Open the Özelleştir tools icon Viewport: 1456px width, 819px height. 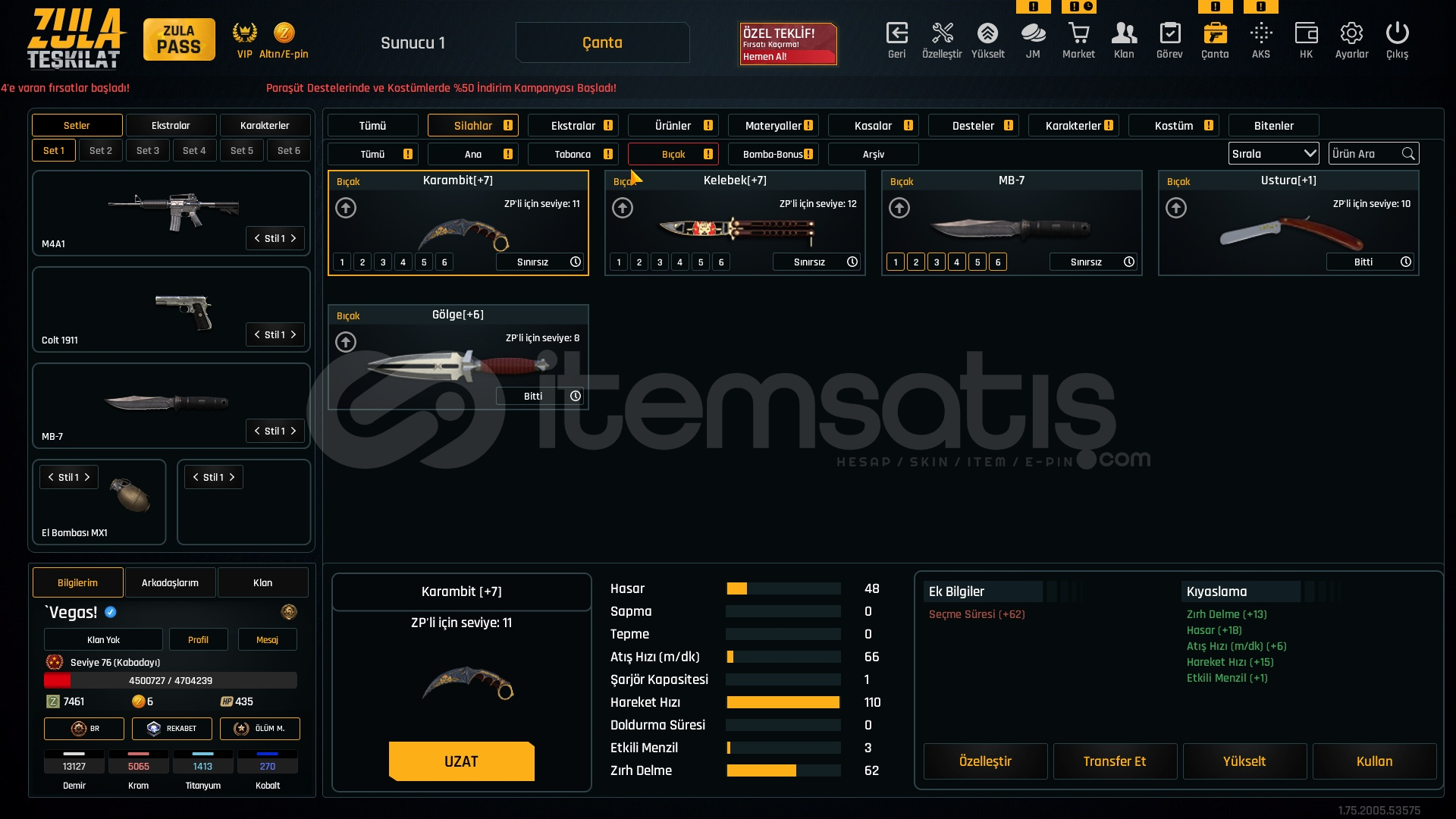click(942, 33)
